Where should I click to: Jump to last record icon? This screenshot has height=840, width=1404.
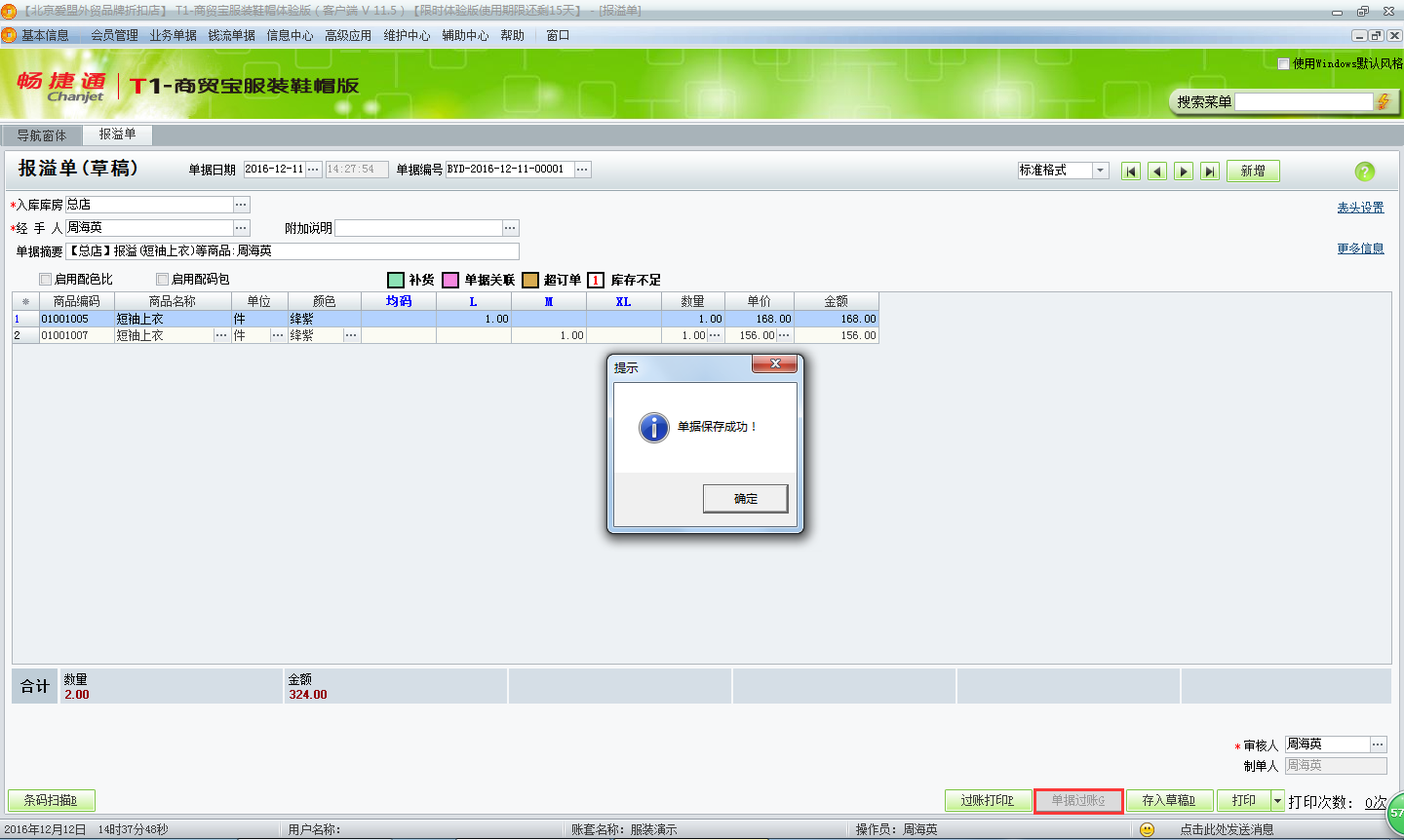pos(1210,172)
